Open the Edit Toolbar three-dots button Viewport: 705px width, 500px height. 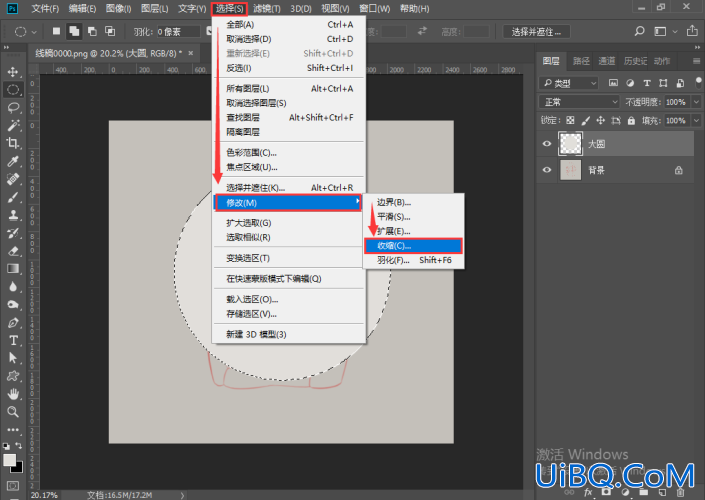coord(13,430)
